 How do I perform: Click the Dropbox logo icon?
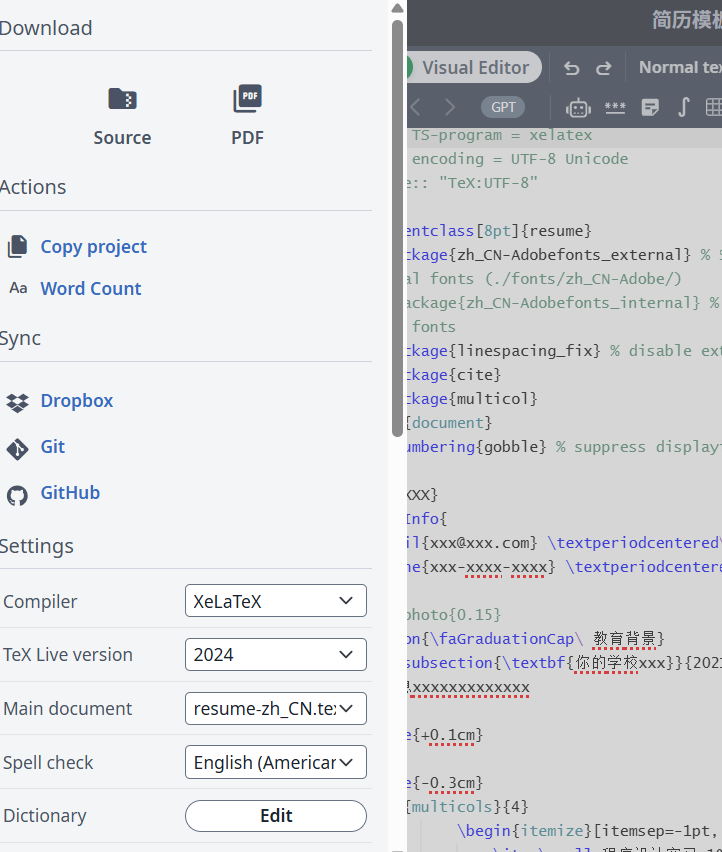(x=17, y=403)
